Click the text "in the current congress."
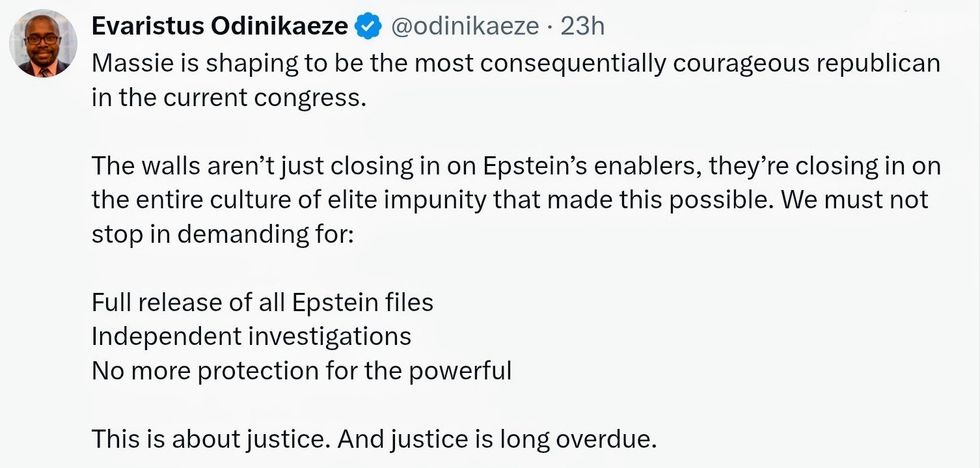The height and width of the screenshot is (468, 980). (x=228, y=100)
